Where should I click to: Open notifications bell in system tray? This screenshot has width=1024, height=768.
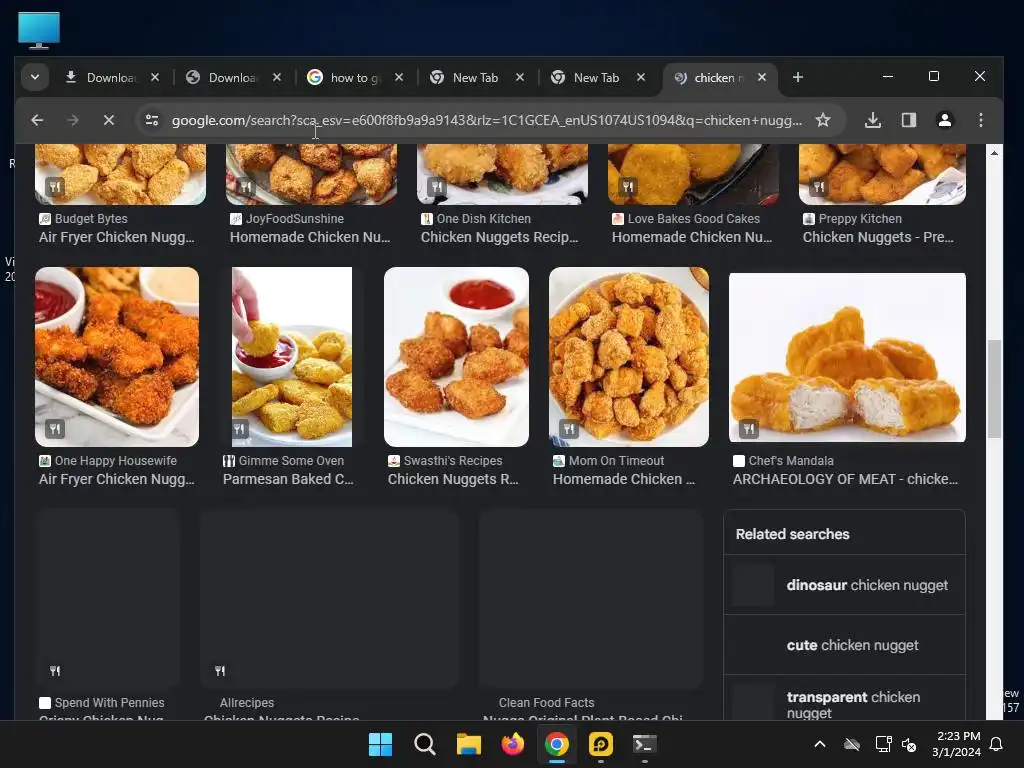[996, 744]
